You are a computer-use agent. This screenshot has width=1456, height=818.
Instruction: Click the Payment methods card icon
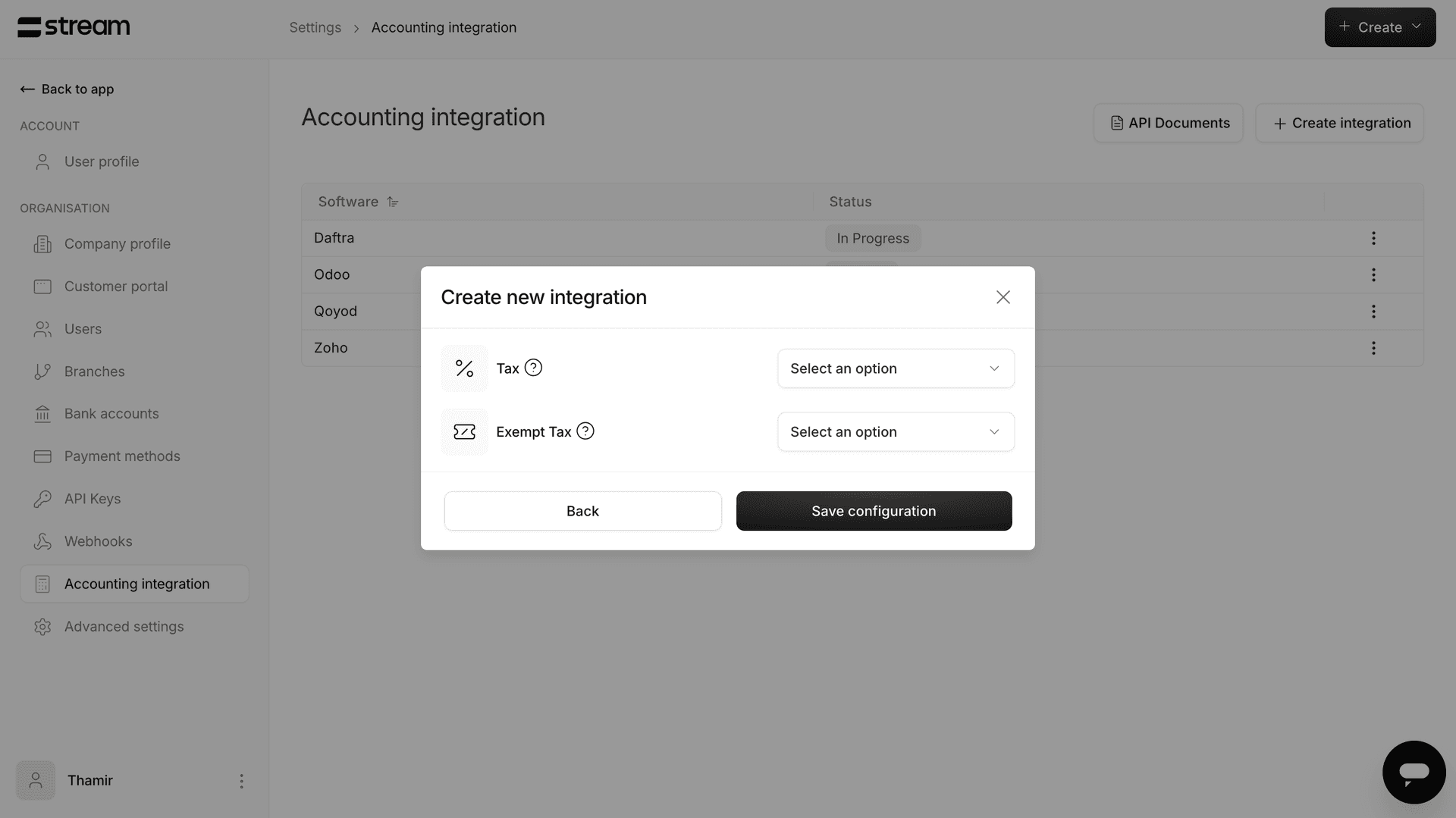click(42, 456)
